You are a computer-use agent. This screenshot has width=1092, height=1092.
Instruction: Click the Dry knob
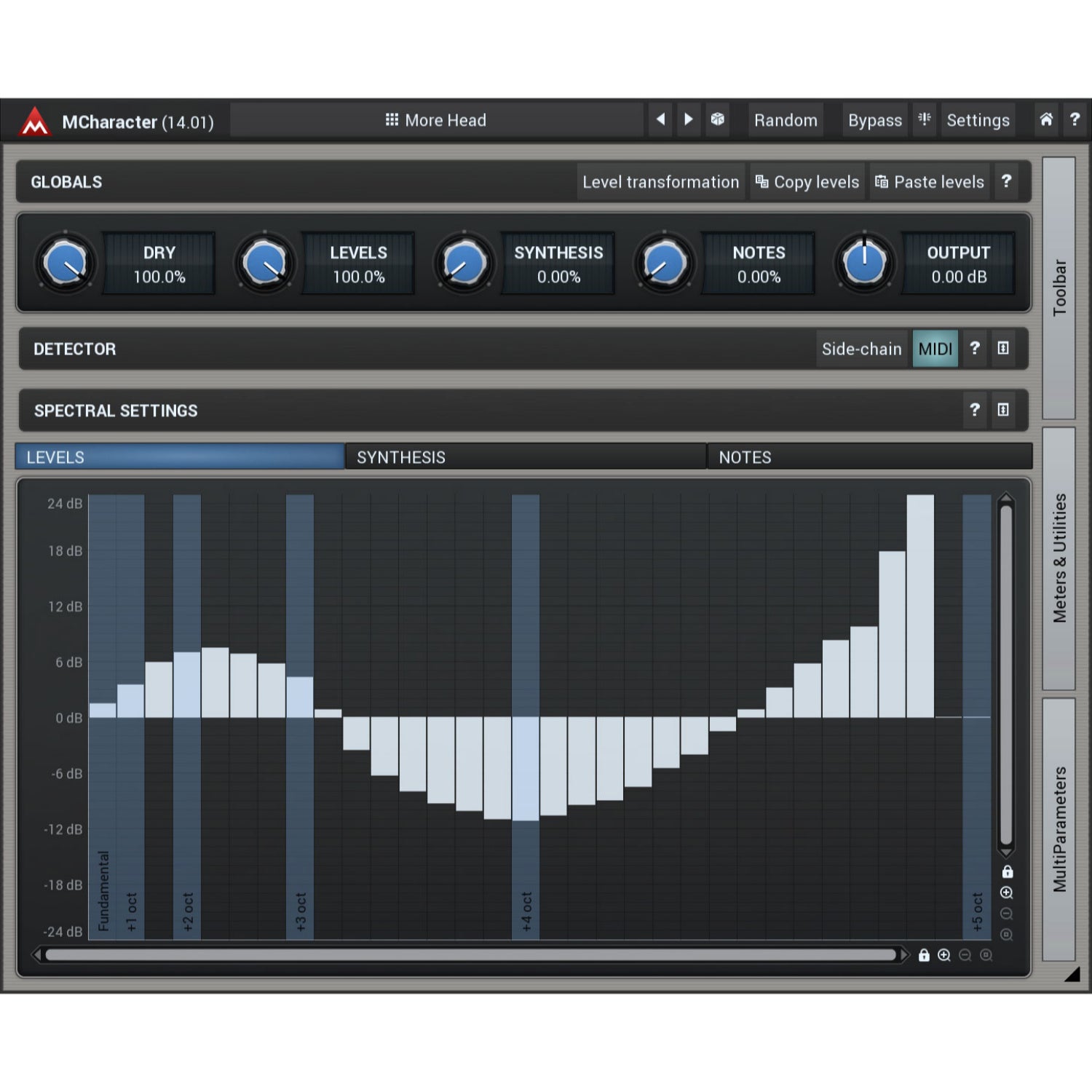click(66, 263)
